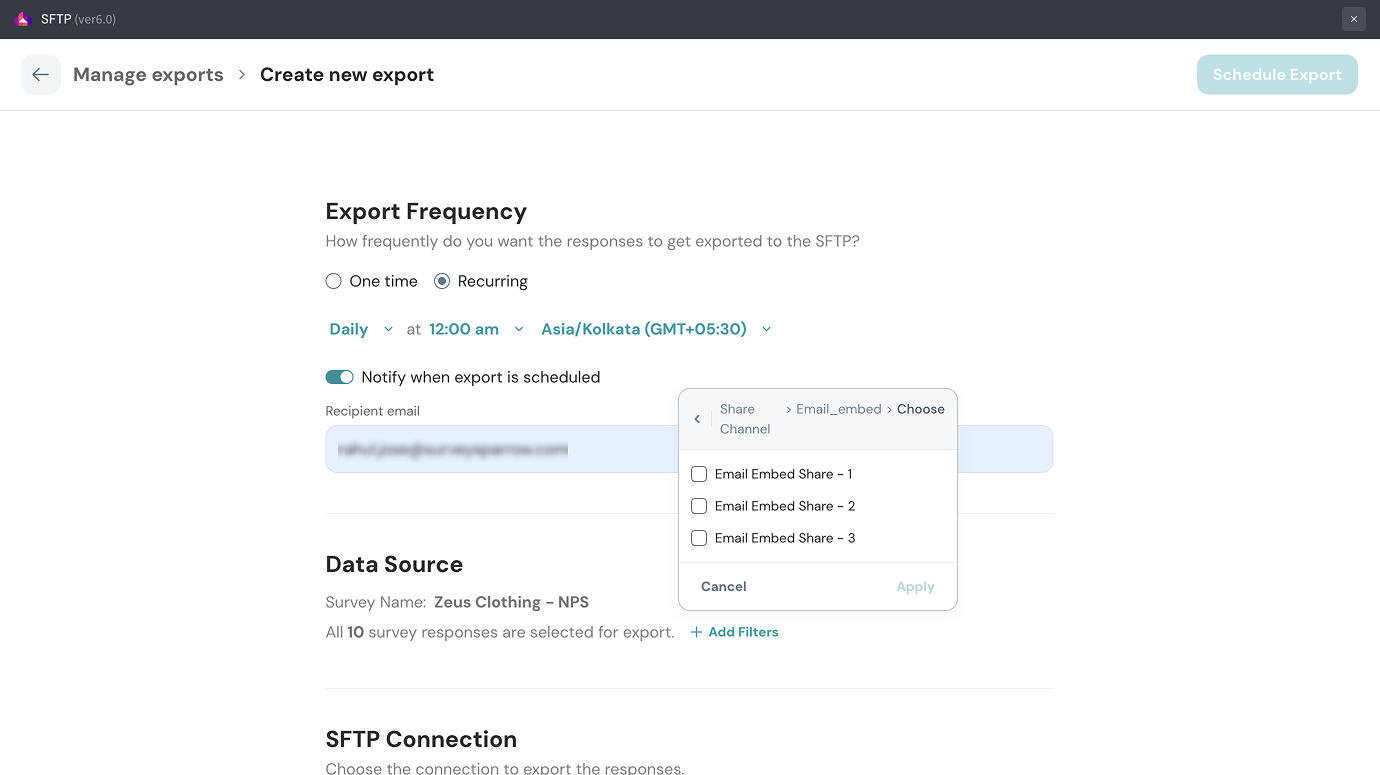Viewport: 1380px width, 775px height.
Task: Click the SFTP app logo icon
Action: [23, 19]
